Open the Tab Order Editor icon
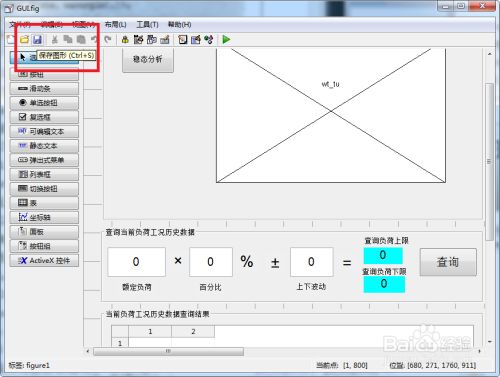Image resolution: width=500 pixels, height=377 pixels. tap(152, 40)
